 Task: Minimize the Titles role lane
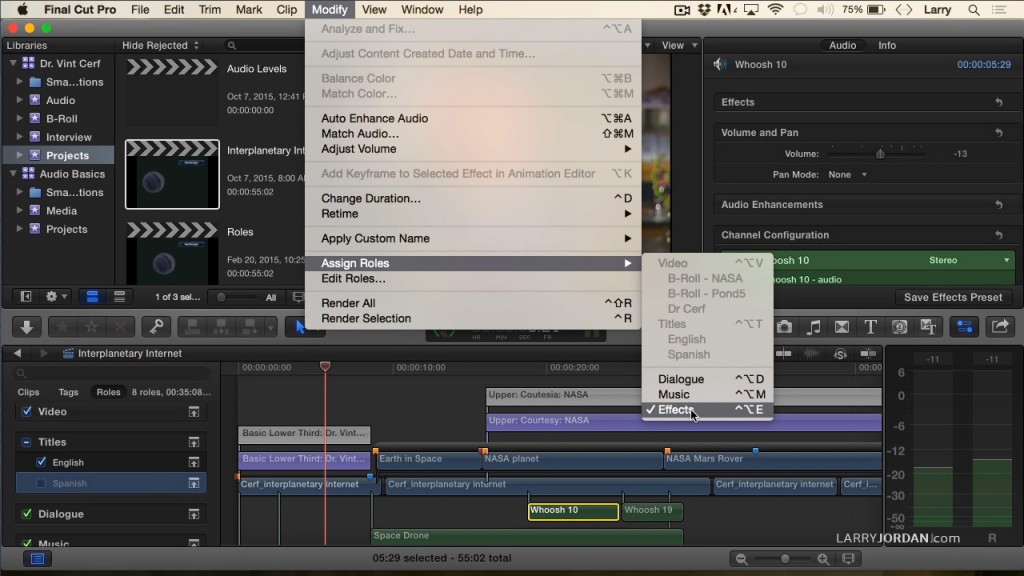tap(194, 442)
